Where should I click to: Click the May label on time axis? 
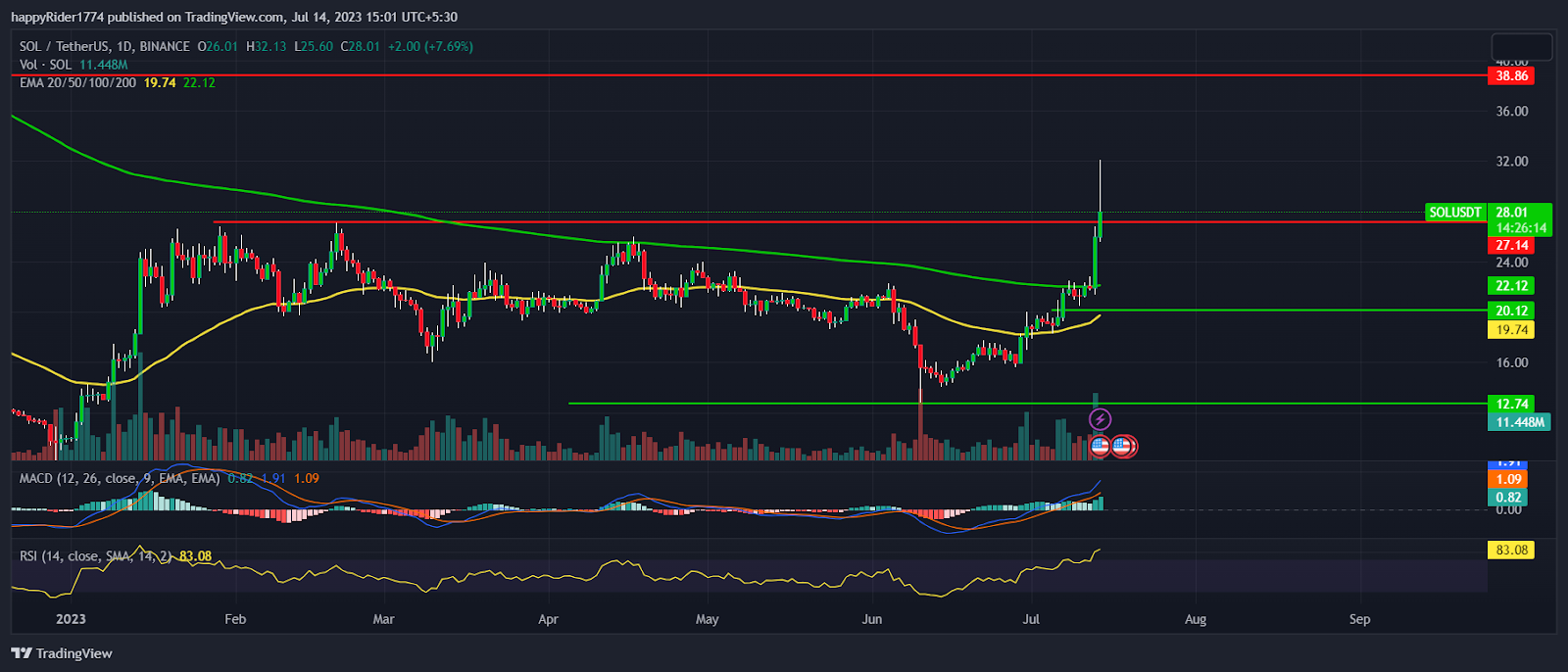click(707, 619)
